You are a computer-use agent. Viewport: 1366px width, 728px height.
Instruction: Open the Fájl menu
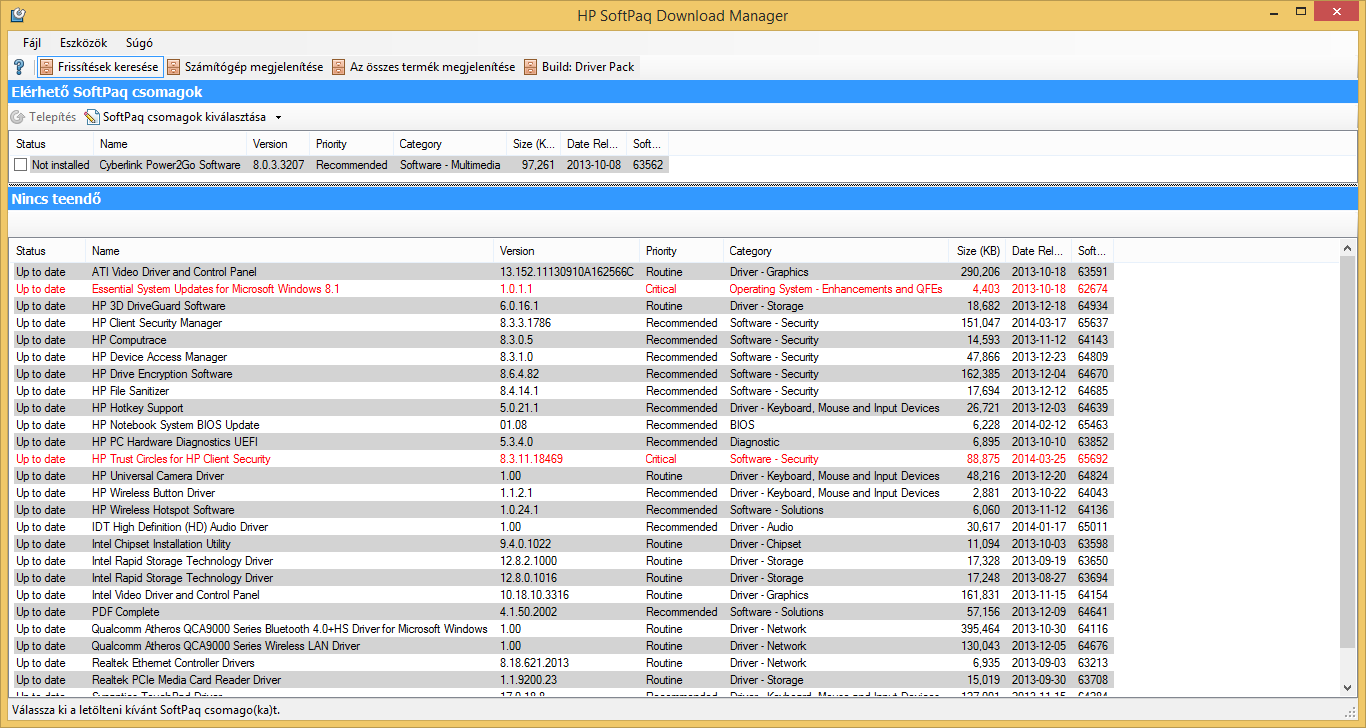pos(32,43)
